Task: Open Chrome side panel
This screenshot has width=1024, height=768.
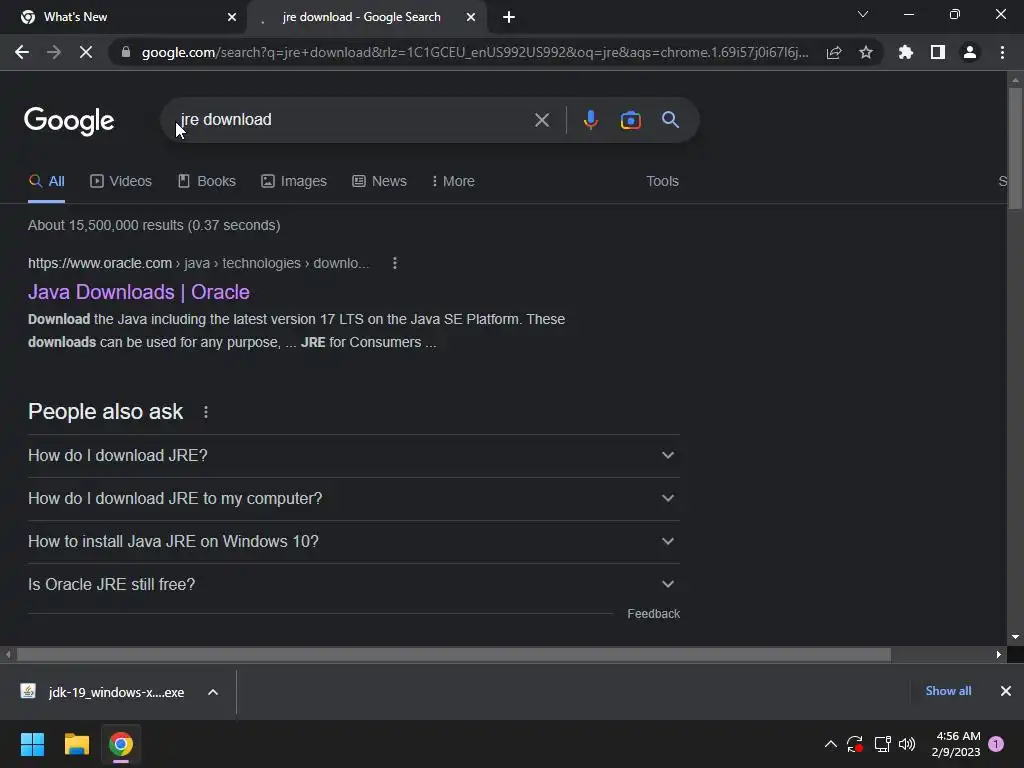Action: tap(938, 52)
